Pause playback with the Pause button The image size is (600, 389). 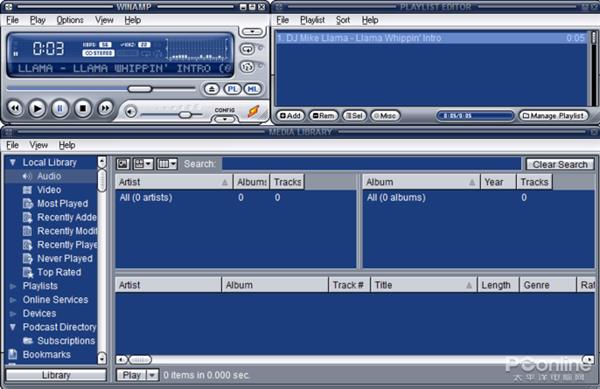(60, 109)
